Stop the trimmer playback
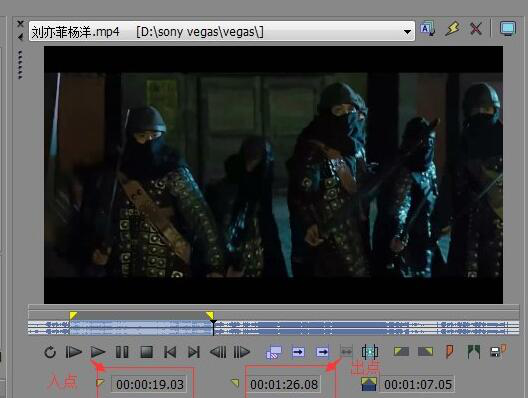The width and height of the screenshot is (528, 398). (x=146, y=352)
